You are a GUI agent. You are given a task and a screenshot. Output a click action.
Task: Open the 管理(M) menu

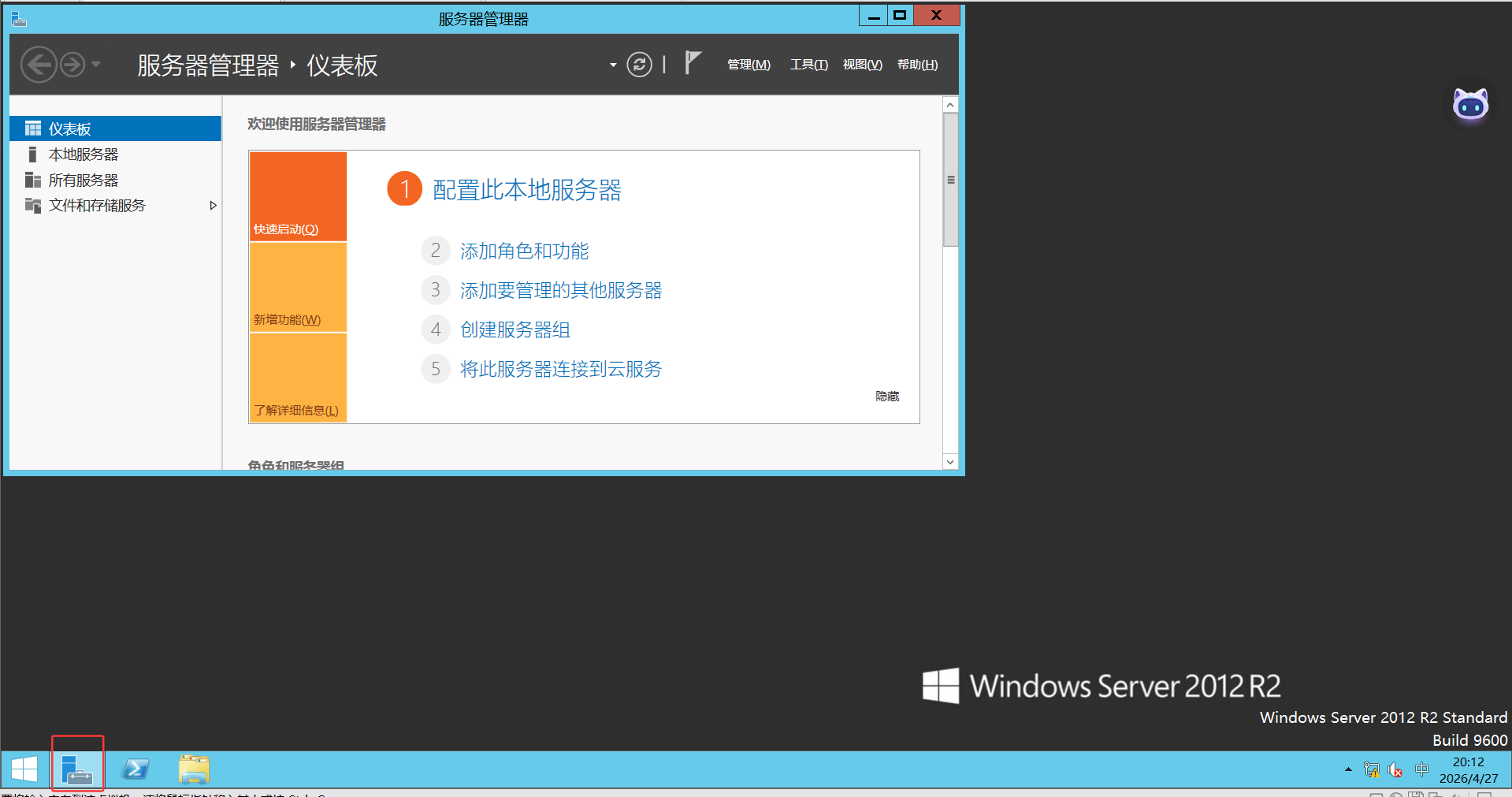pos(749,65)
